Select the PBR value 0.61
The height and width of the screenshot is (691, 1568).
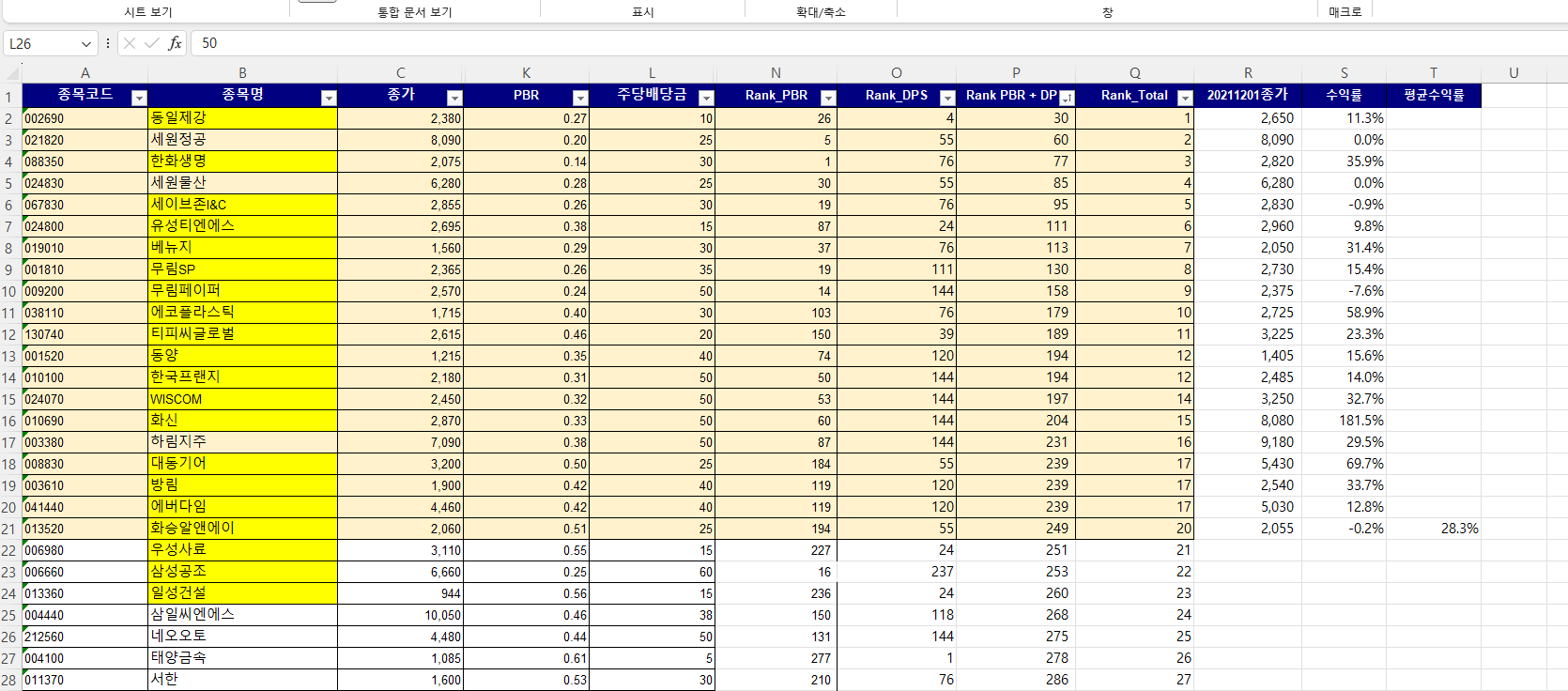[x=527, y=658]
